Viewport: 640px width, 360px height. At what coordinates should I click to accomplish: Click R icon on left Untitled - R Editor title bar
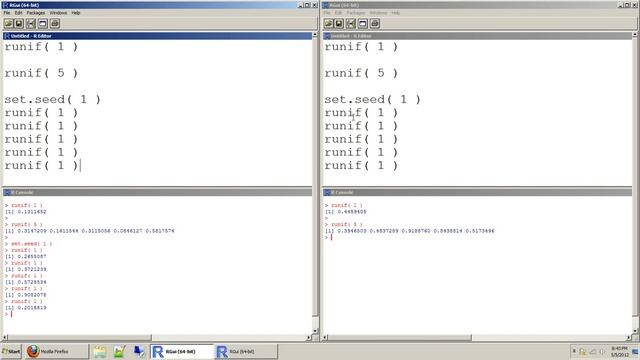click(7, 36)
